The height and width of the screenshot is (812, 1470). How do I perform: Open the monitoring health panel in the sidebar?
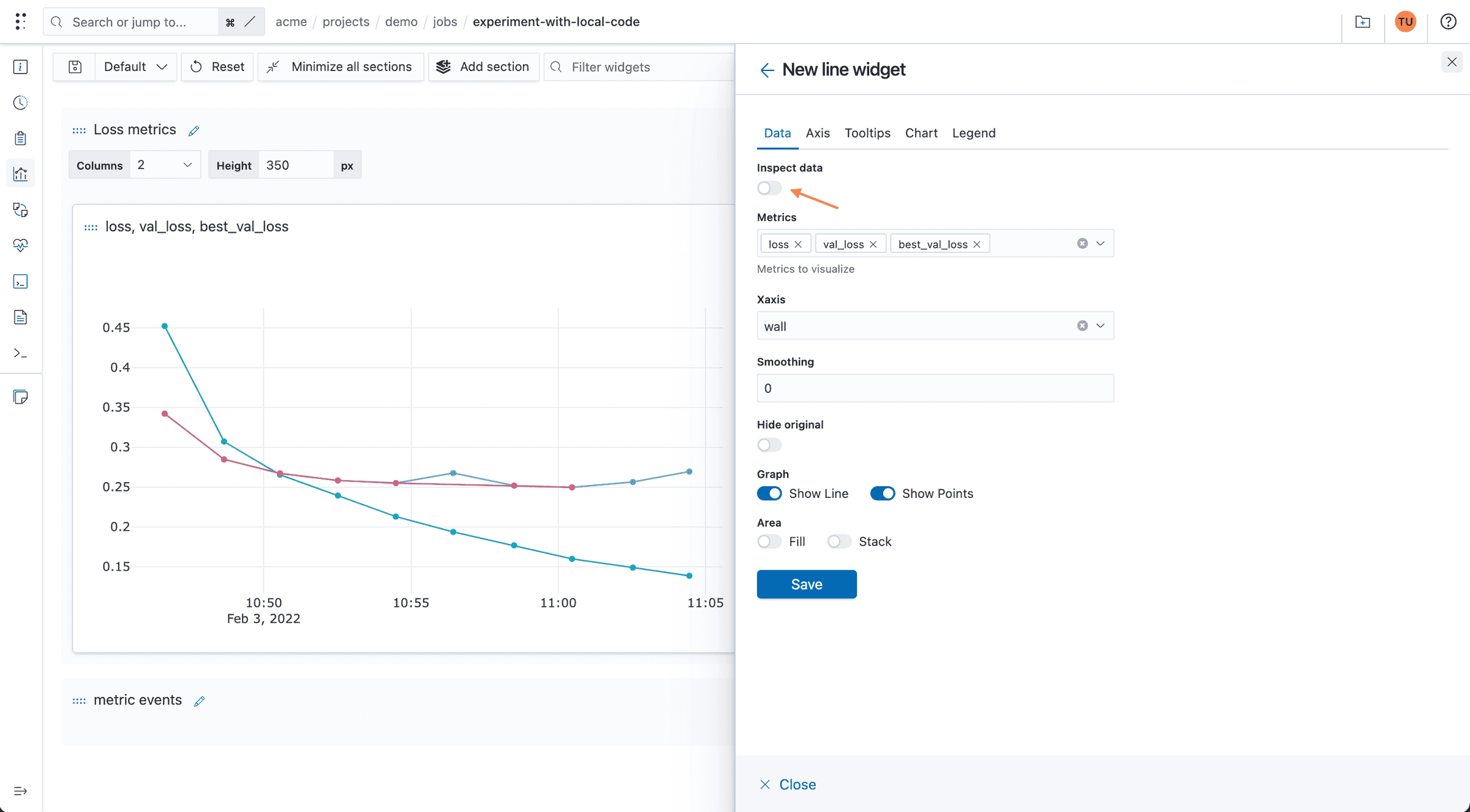20,245
